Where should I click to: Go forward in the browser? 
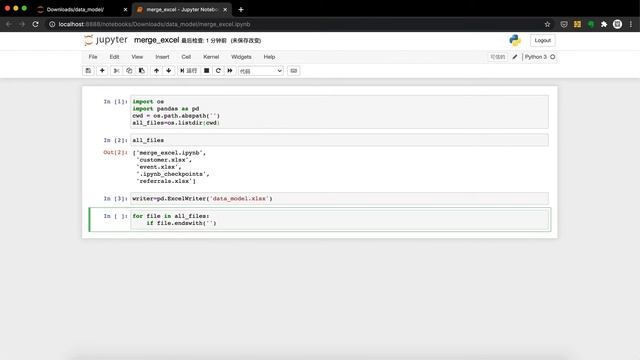22,24
